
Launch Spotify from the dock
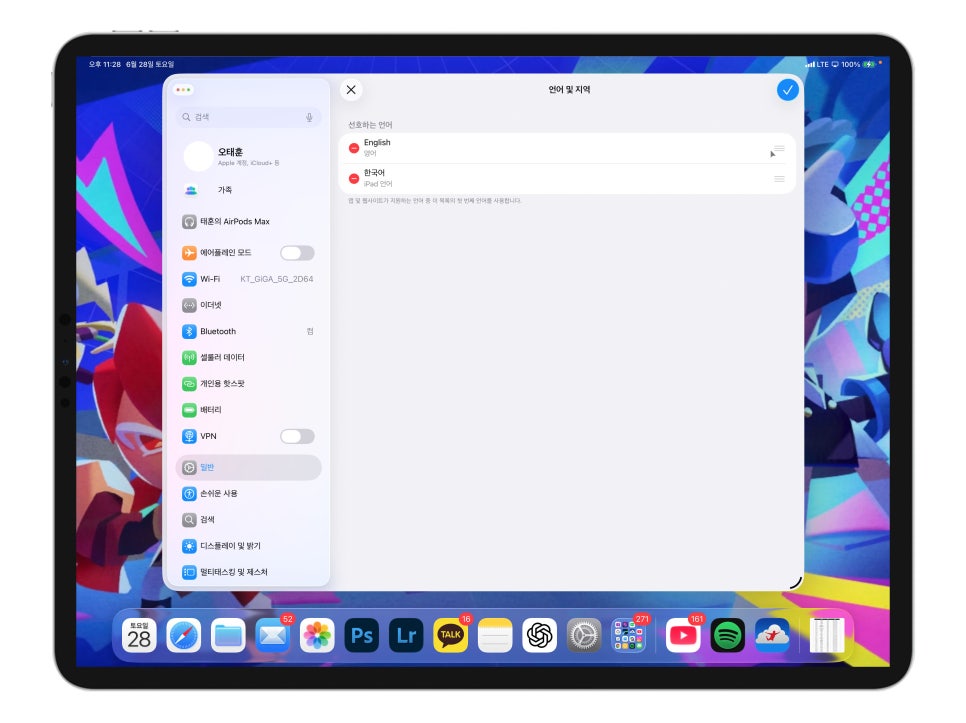click(728, 636)
